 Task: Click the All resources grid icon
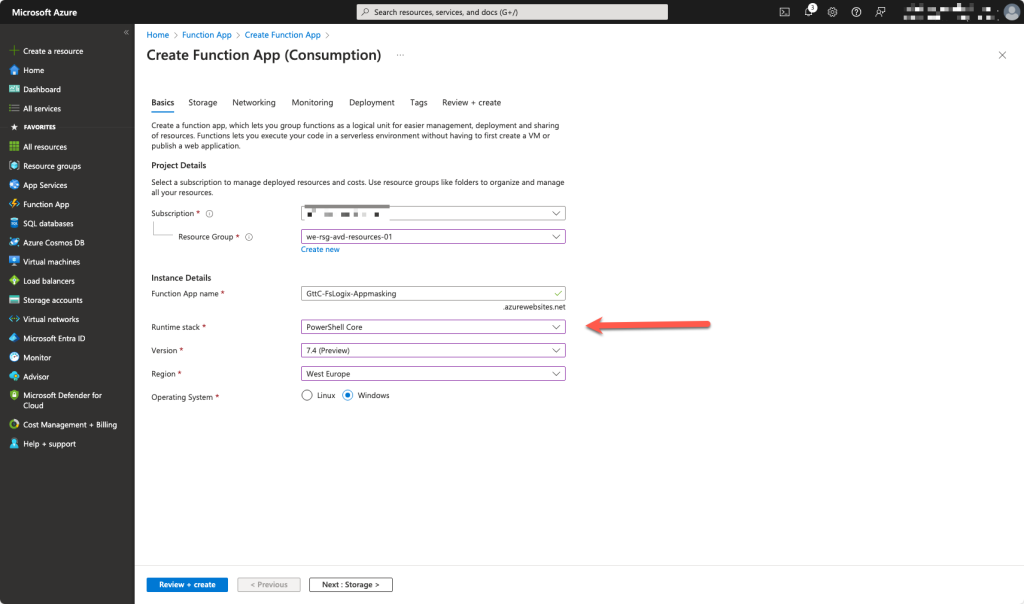pyautogui.click(x=14, y=147)
